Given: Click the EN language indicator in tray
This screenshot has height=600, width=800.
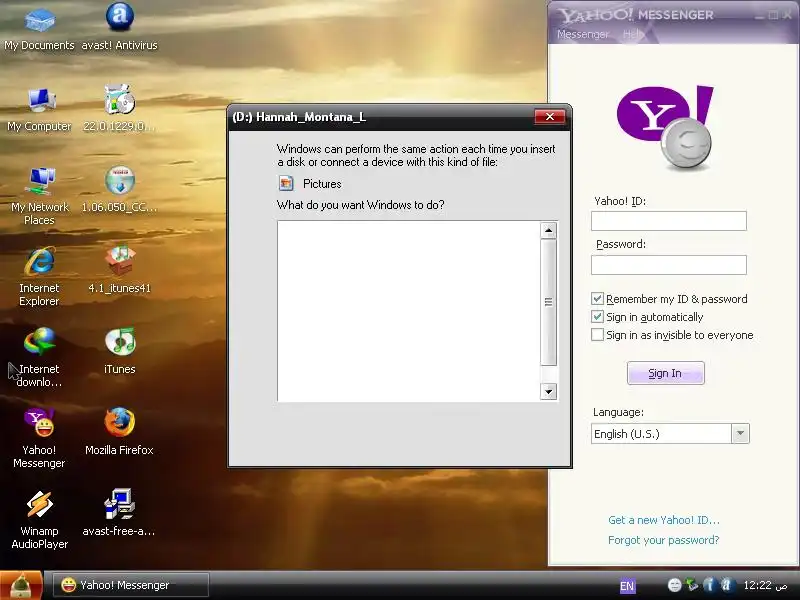Looking at the screenshot, I should tap(627, 586).
